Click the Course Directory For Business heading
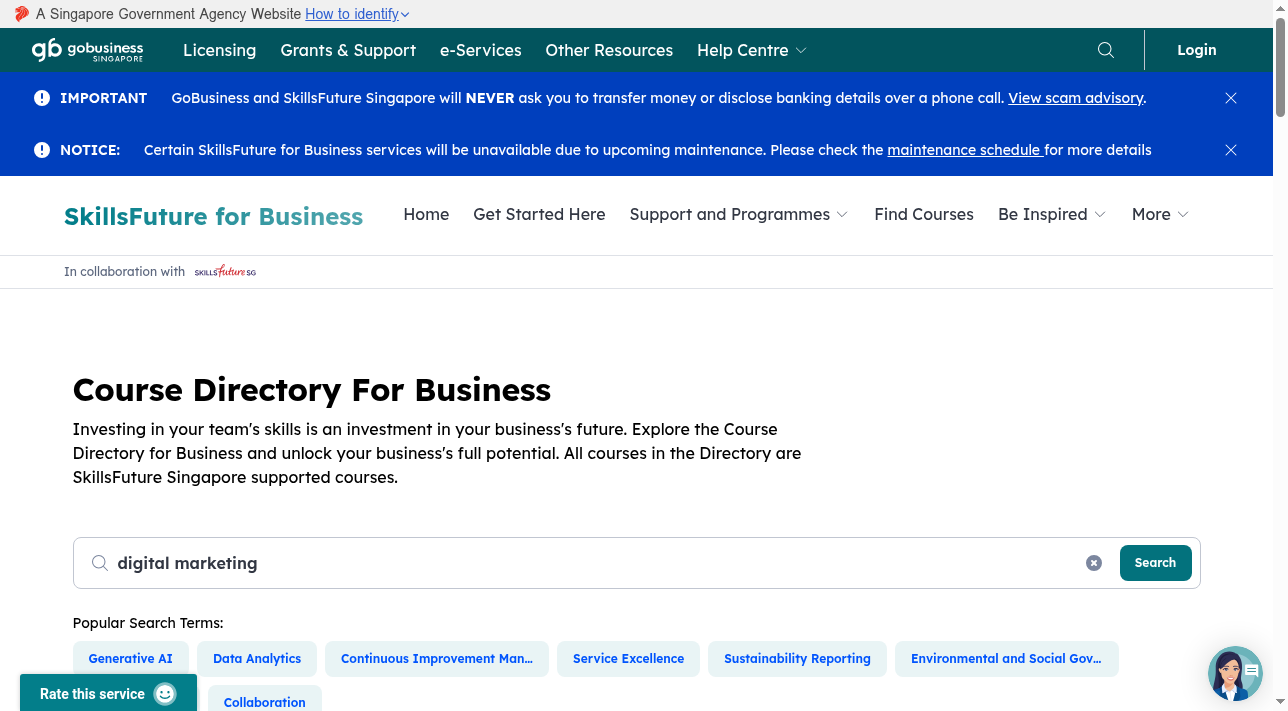This screenshot has height=711, width=1288. coord(312,390)
